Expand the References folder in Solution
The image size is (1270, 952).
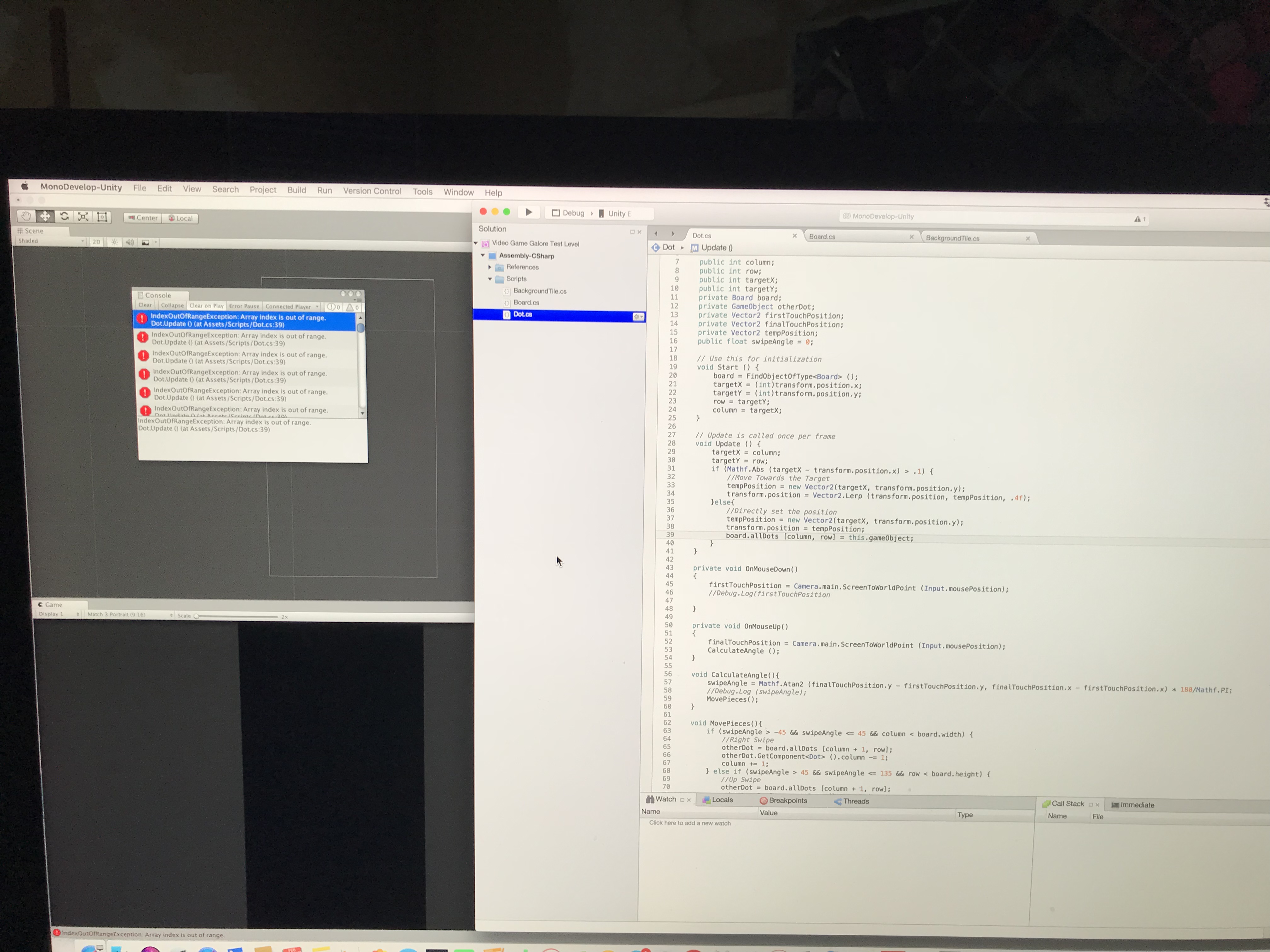(x=490, y=267)
